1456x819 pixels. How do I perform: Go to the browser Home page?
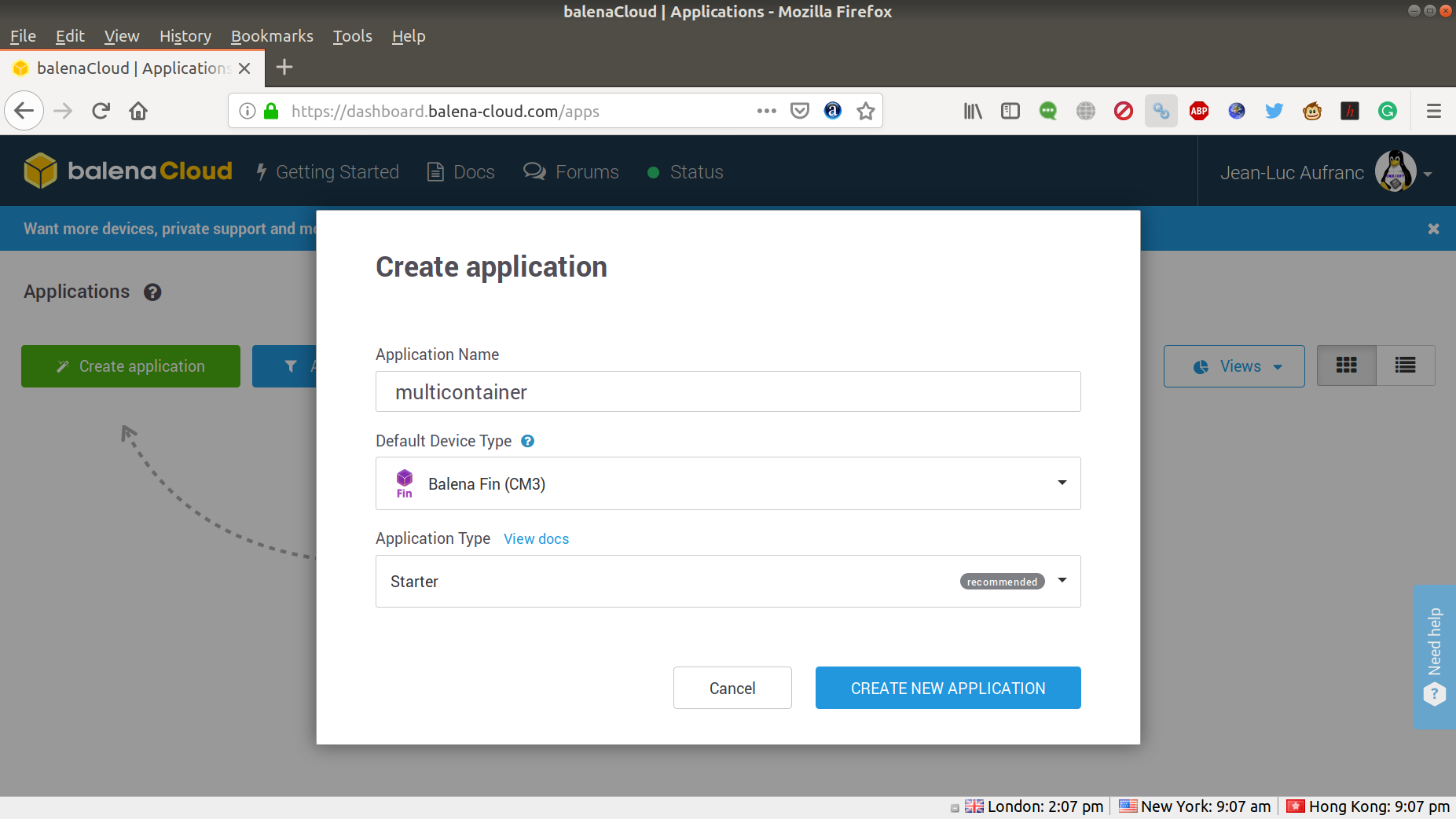pos(138,111)
